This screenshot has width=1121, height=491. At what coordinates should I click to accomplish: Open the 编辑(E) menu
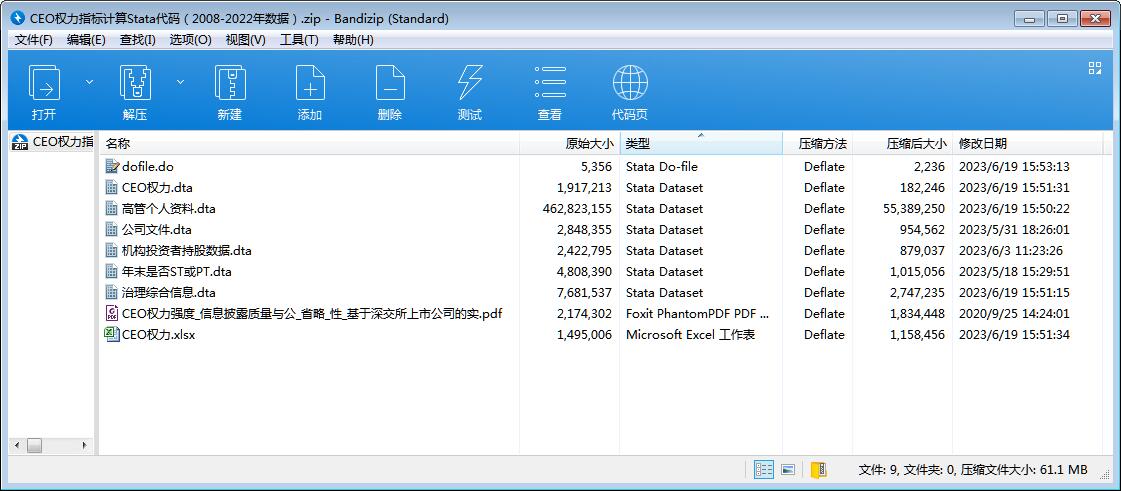86,40
